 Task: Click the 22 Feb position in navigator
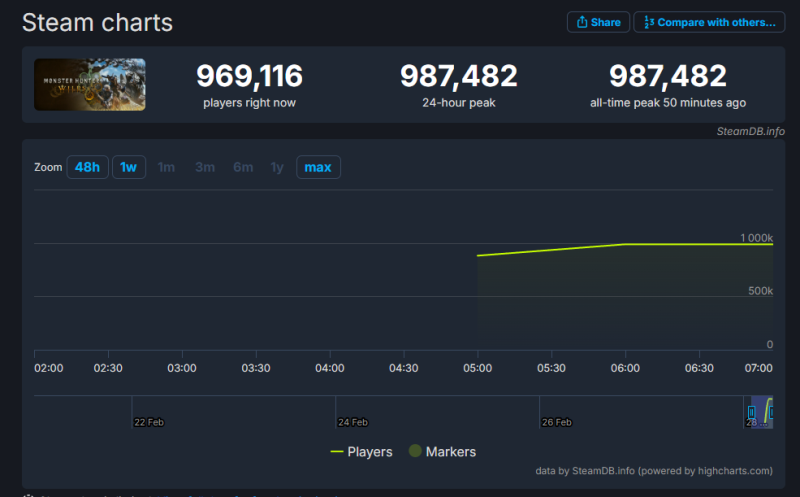coord(133,410)
